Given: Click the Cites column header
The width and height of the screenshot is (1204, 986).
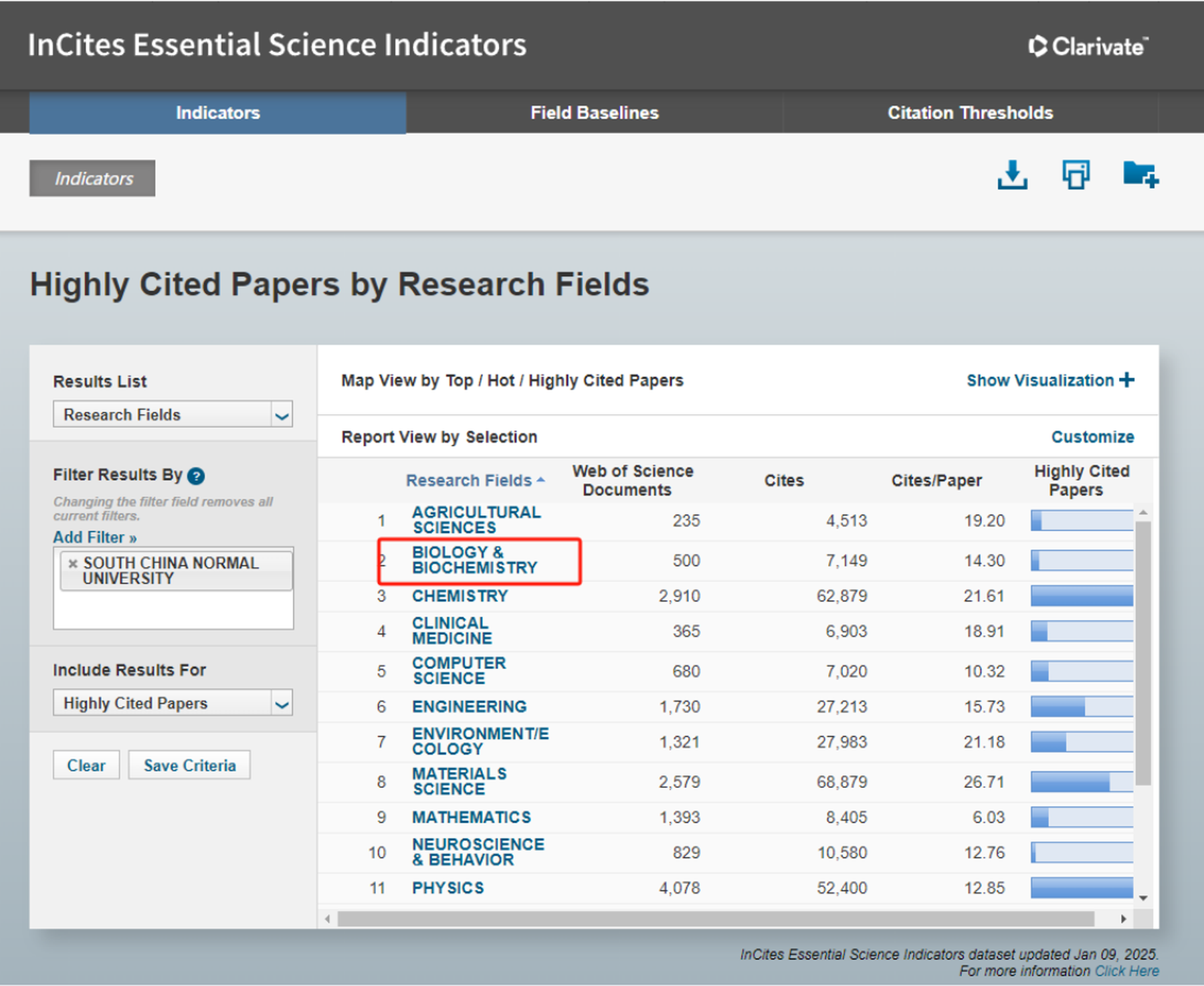Looking at the screenshot, I should click(x=784, y=480).
